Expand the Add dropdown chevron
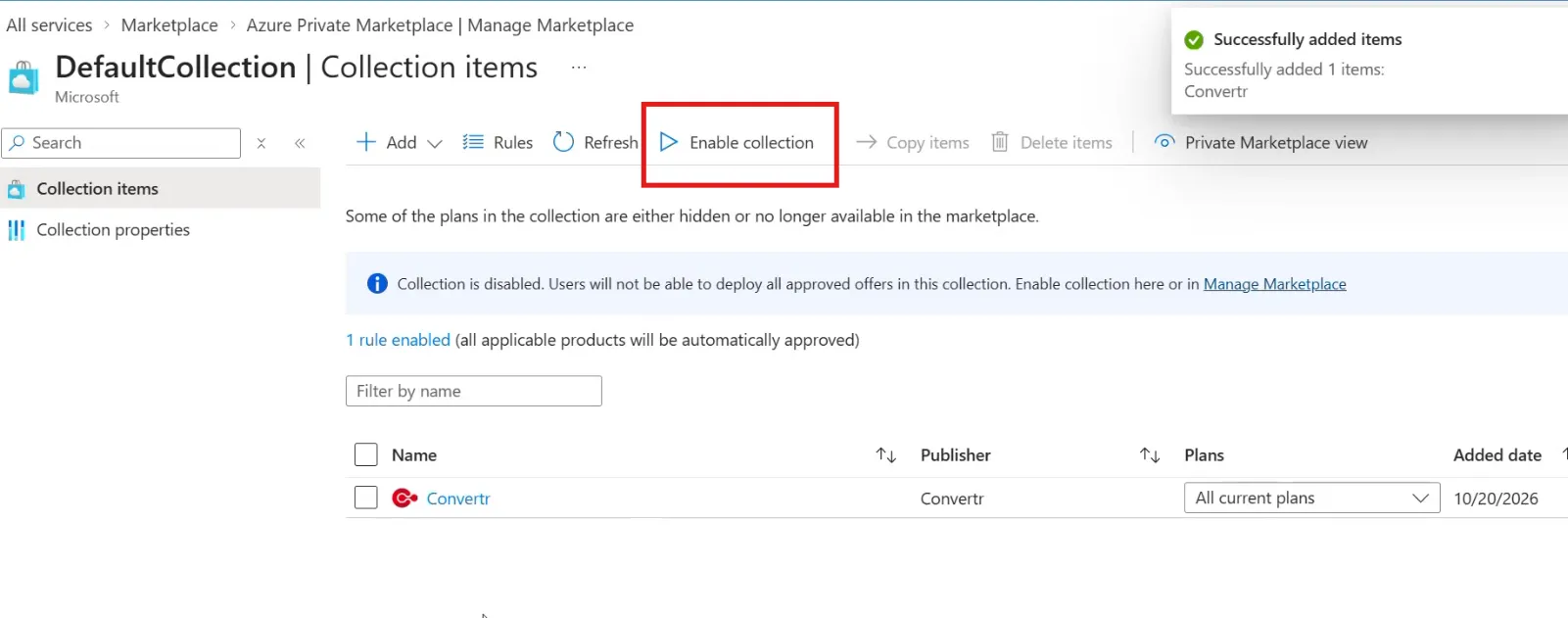Viewport: 1568px width, 618px height. (435, 143)
